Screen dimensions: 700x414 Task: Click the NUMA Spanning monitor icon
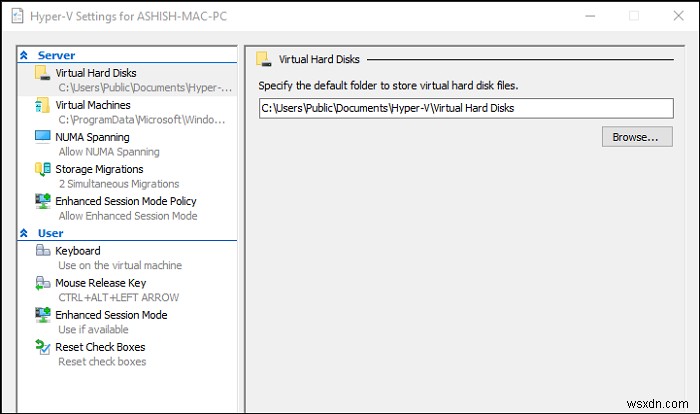tap(42, 137)
